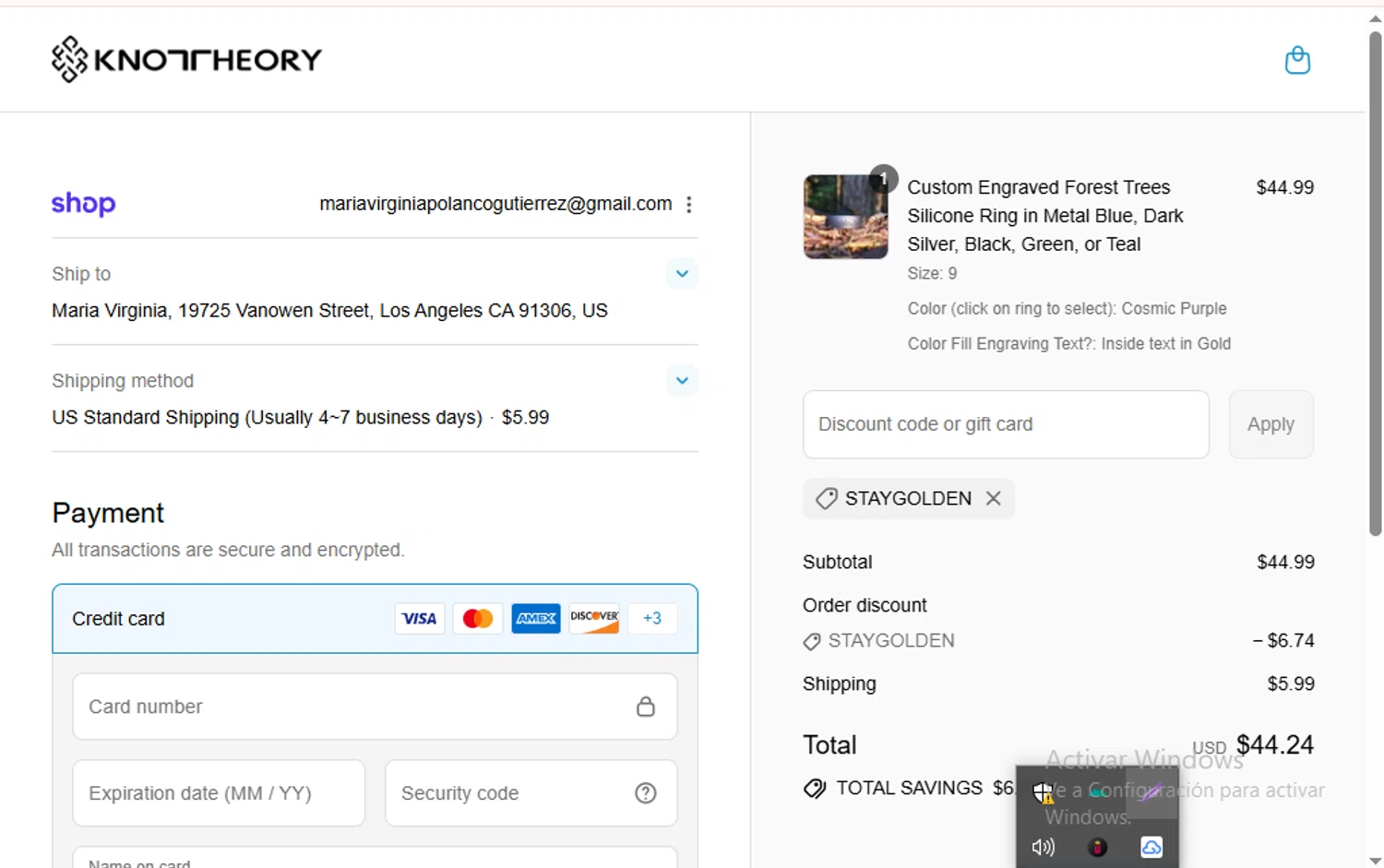Click the address text '19725 Vanowen Street'
Image resolution: width=1384 pixels, height=868 pixels.
(273, 311)
